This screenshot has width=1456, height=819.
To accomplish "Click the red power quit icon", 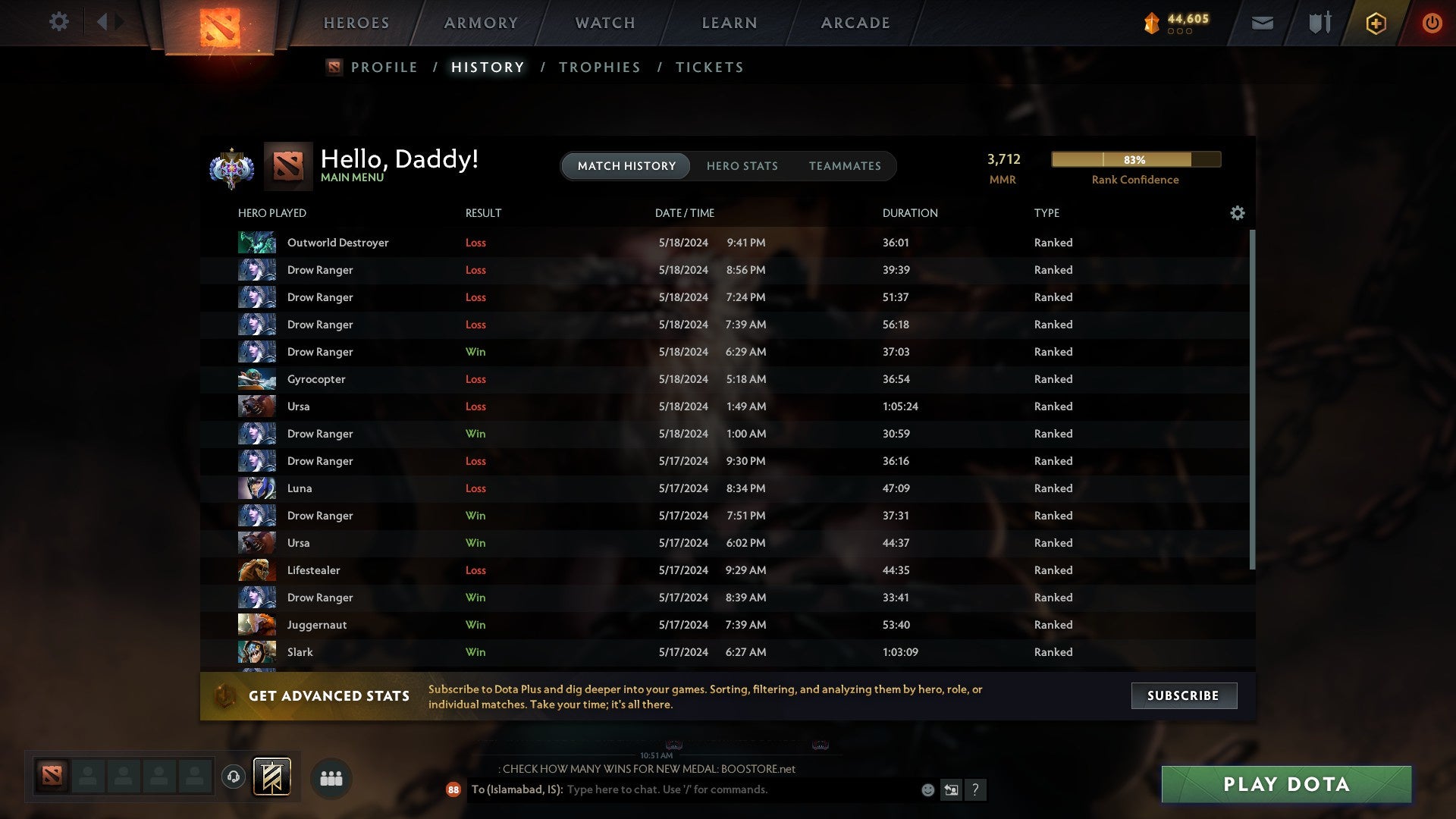I will click(1432, 23).
